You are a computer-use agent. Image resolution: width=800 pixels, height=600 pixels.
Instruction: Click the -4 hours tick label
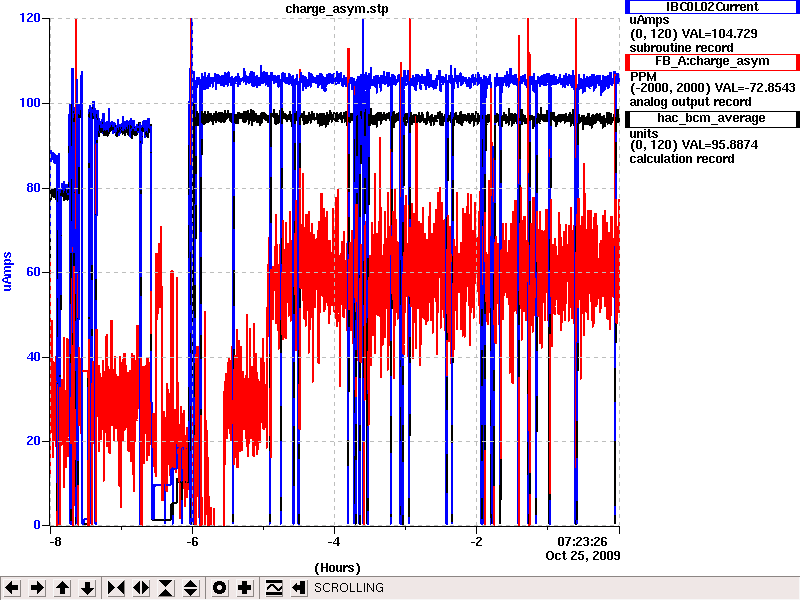[x=333, y=541]
